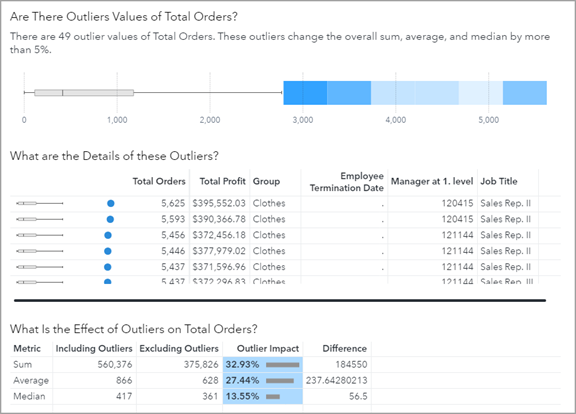This screenshot has height=414, width=576.
Task: Click the blue outlier dot in the 5,446 row
Action: click(108, 251)
